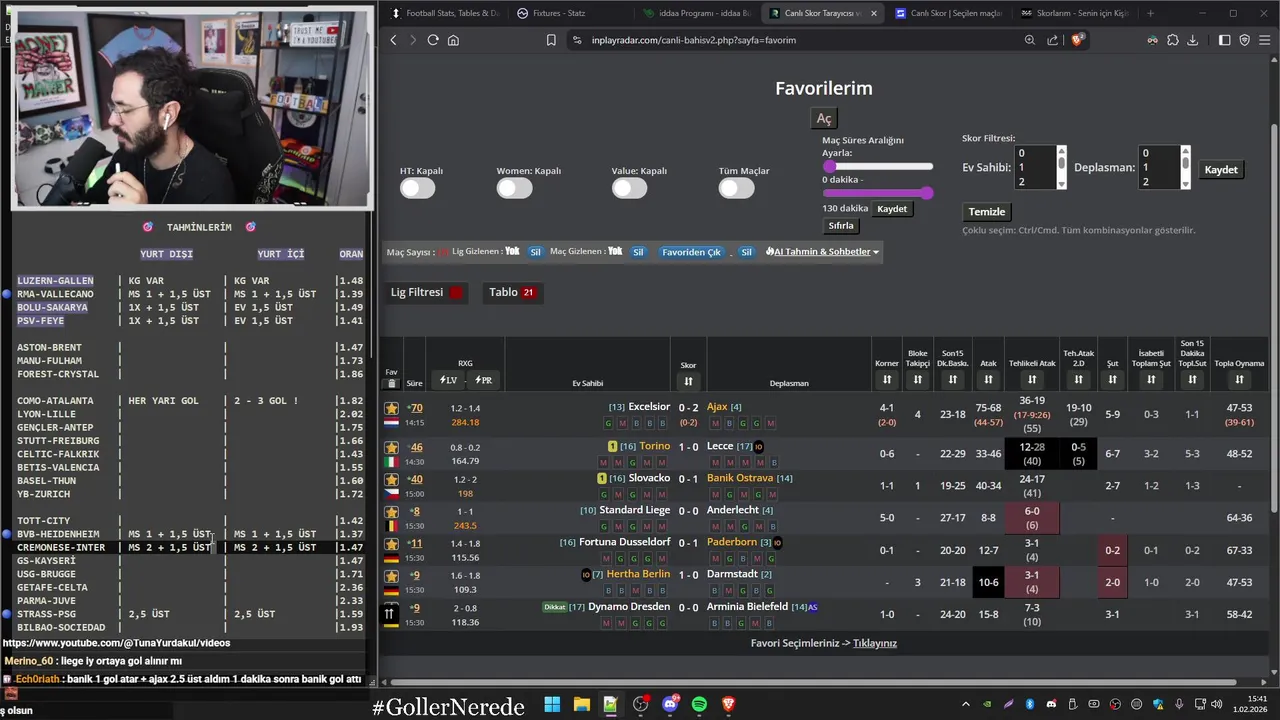Sort by Topla Oynama column arrows
The image size is (1280, 720).
[x=1239, y=380]
